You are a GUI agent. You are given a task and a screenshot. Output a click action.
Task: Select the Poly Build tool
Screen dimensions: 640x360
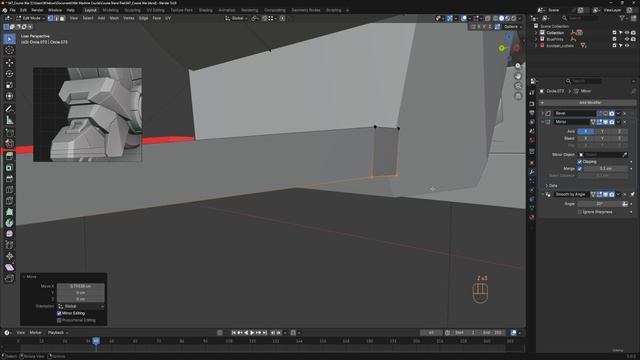[9, 212]
